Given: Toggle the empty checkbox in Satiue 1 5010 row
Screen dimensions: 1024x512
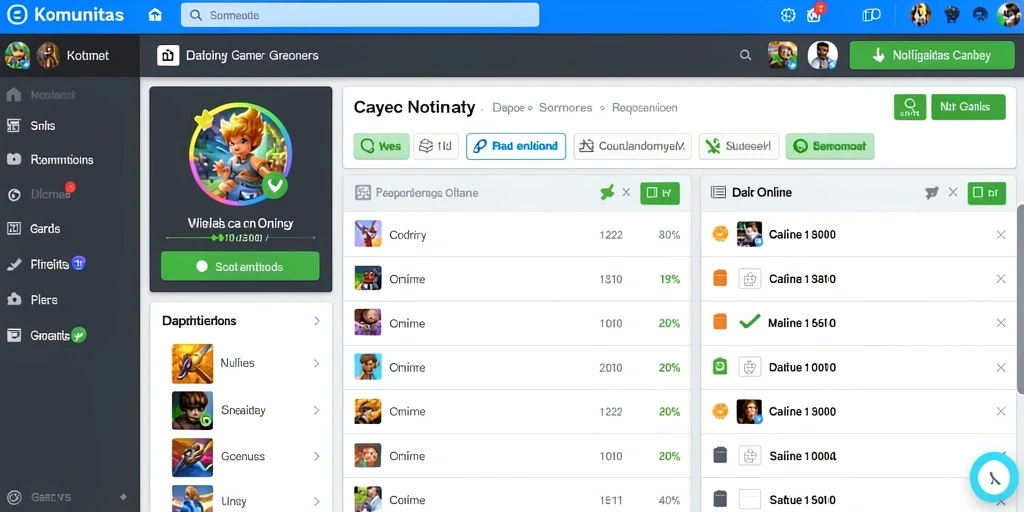Looking at the screenshot, I should 750,500.
